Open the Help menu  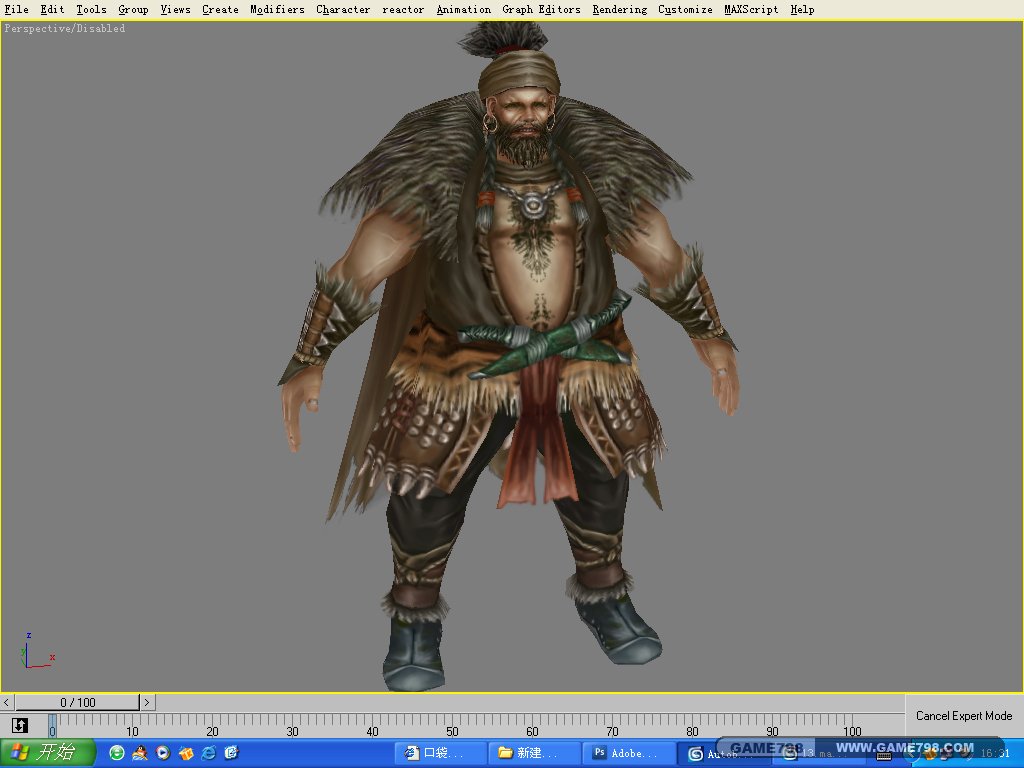coord(802,9)
